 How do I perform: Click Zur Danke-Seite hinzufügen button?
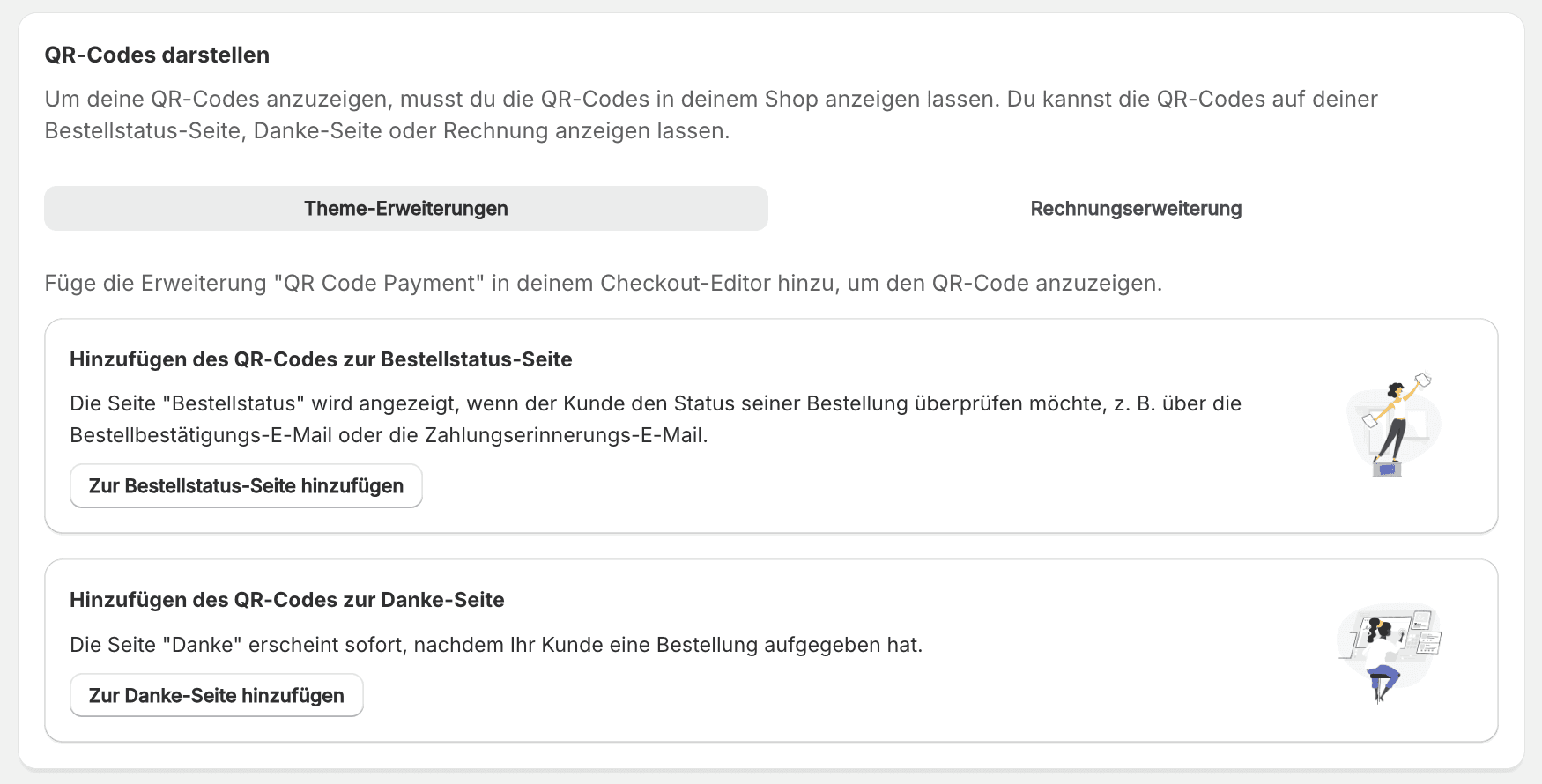tap(216, 695)
